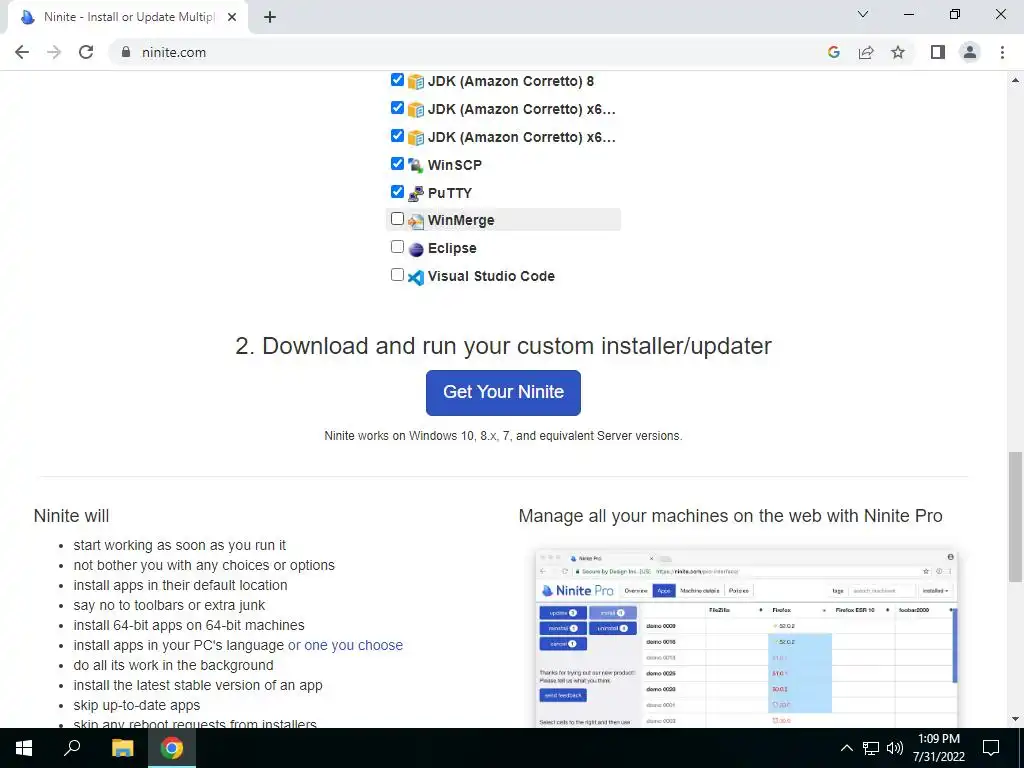This screenshot has height=768, width=1024.
Task: Open the Chrome profile avatar
Action: click(970, 52)
